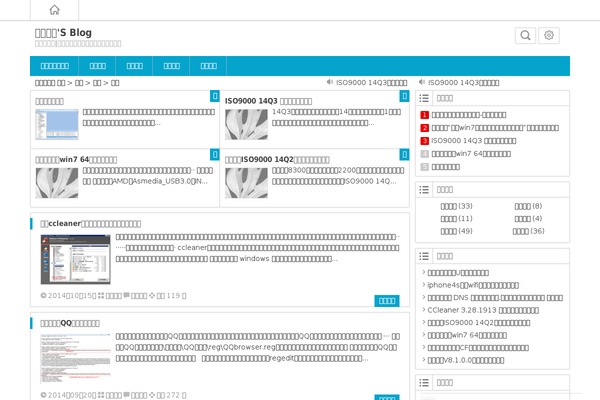Click the speaker icon above the sidebar
This screenshot has height=400, width=600.
pos(422,82)
